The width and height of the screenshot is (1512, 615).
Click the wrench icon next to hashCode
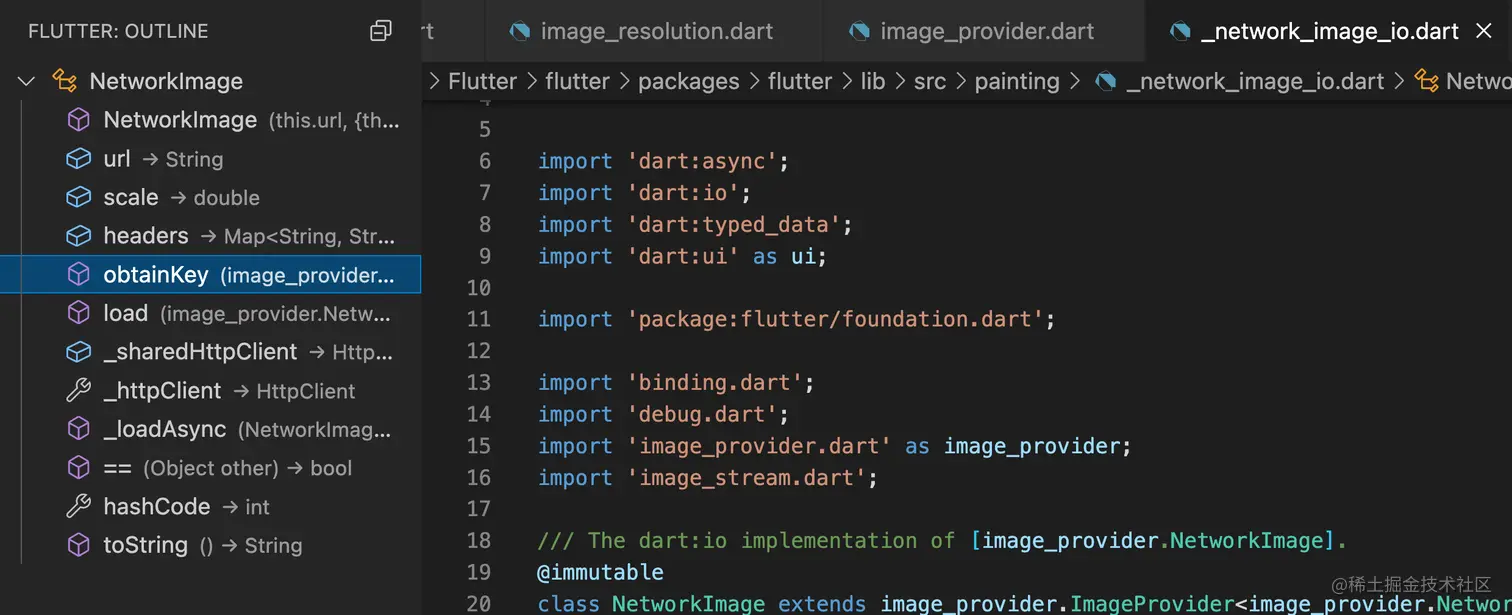coord(78,507)
